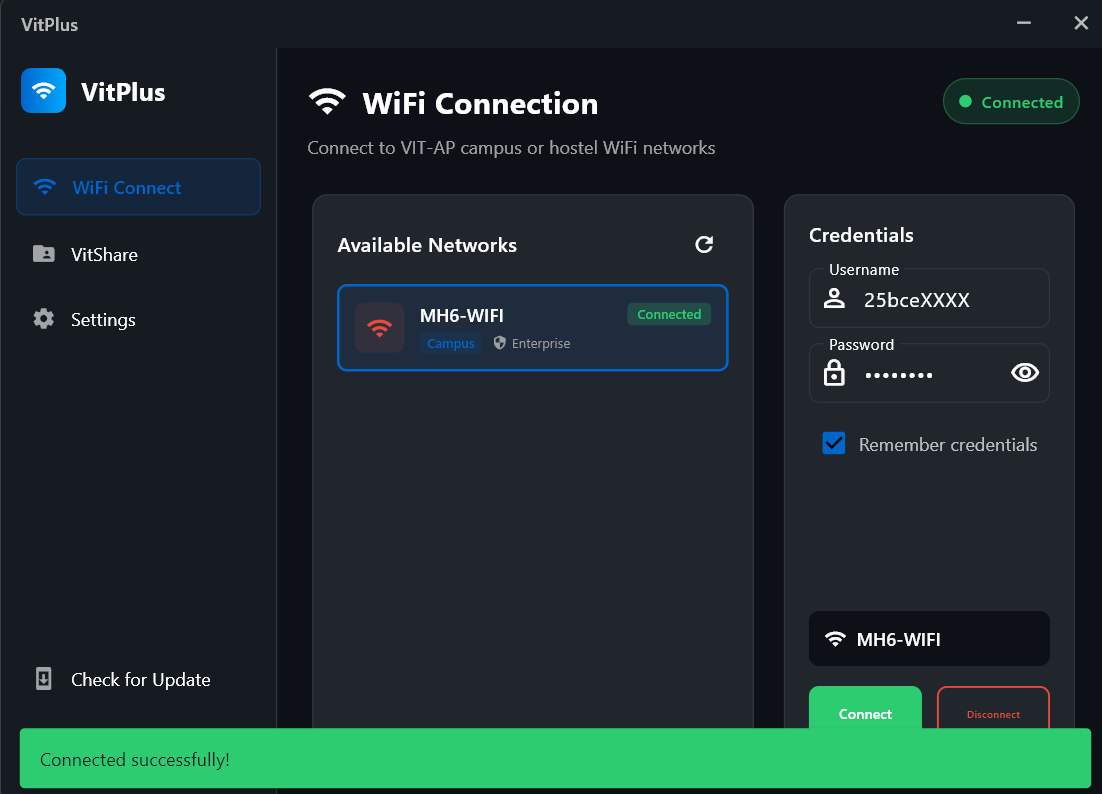Click the WiFi icon in selected network box

[x=835, y=639]
